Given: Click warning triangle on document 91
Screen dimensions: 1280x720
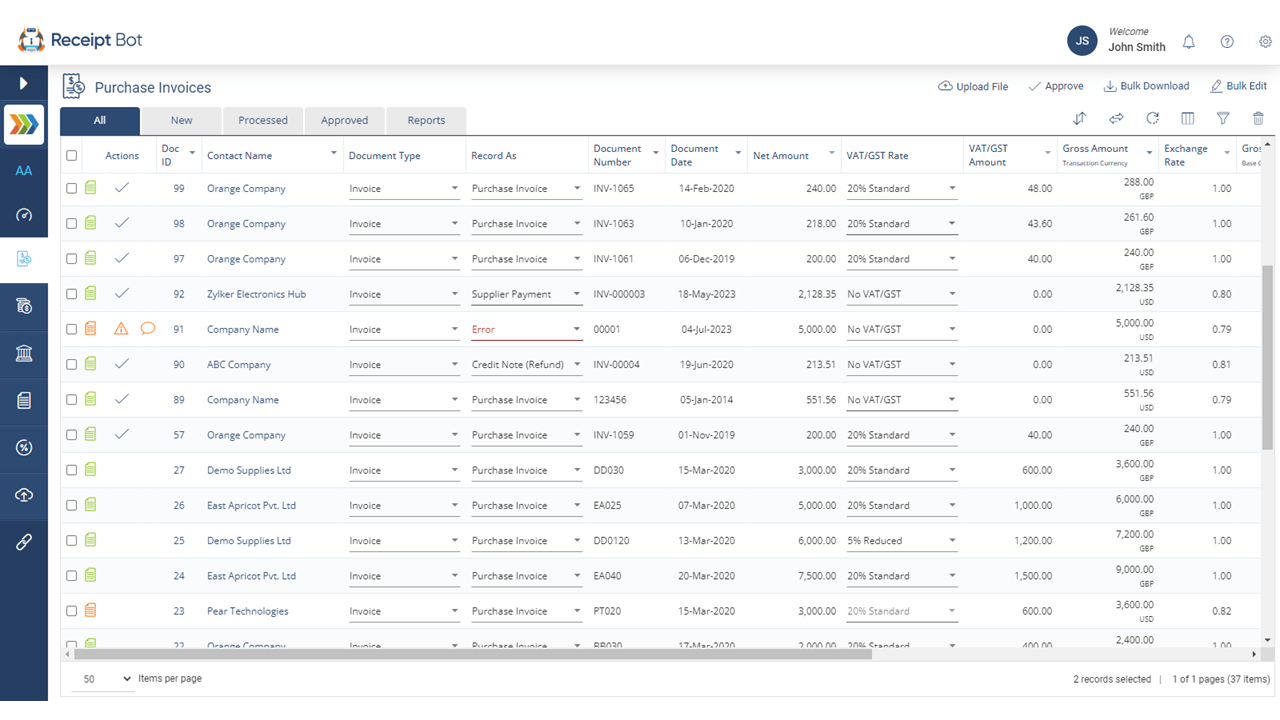Looking at the screenshot, I should (x=121, y=329).
